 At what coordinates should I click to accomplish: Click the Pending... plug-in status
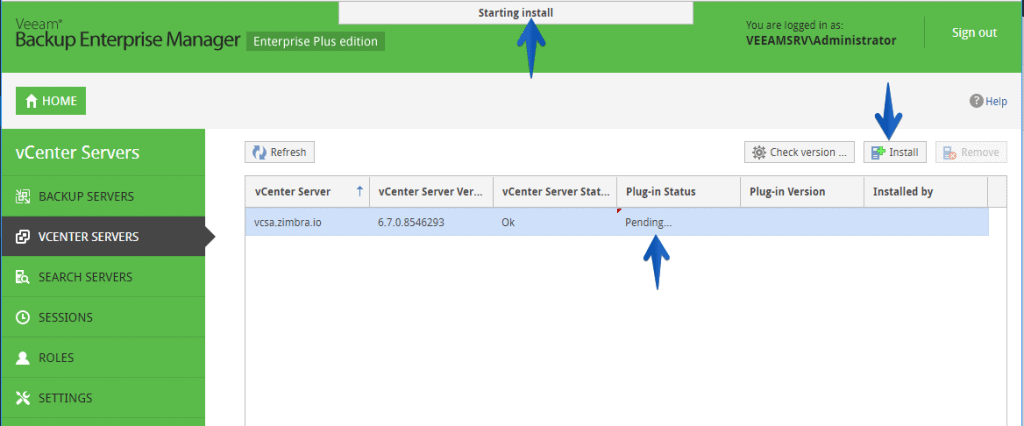(x=648, y=222)
